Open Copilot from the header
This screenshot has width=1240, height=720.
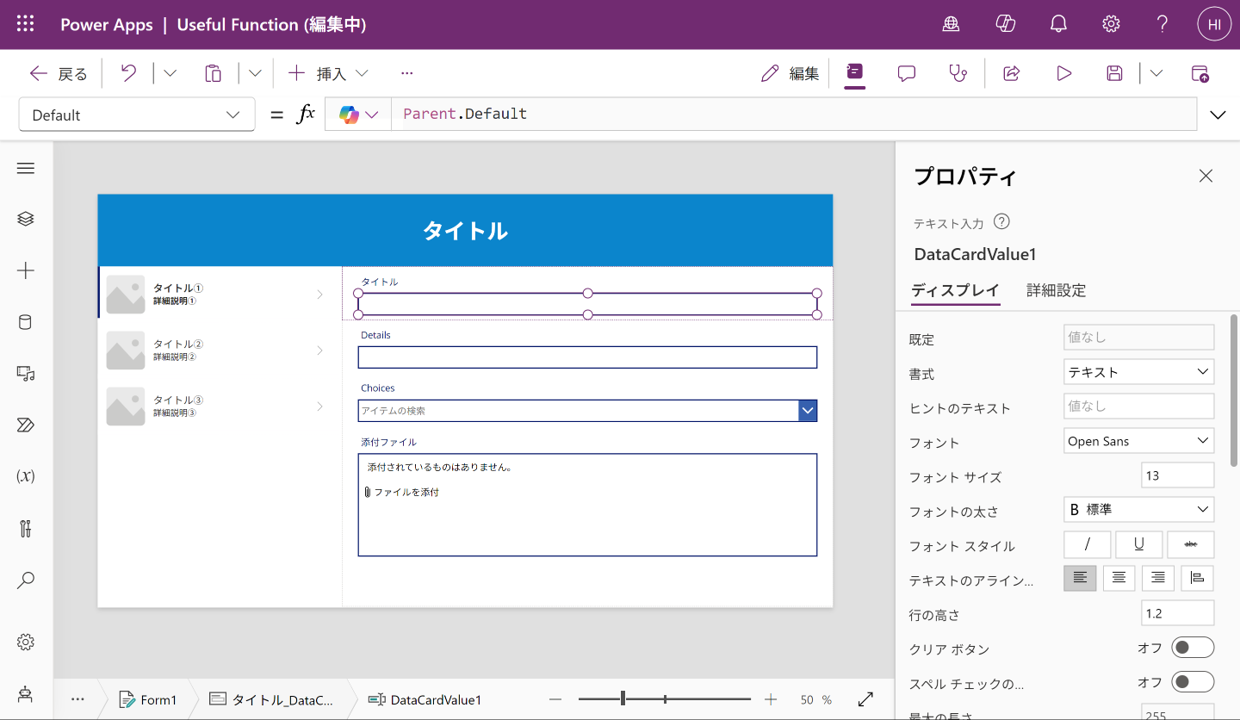click(1005, 24)
